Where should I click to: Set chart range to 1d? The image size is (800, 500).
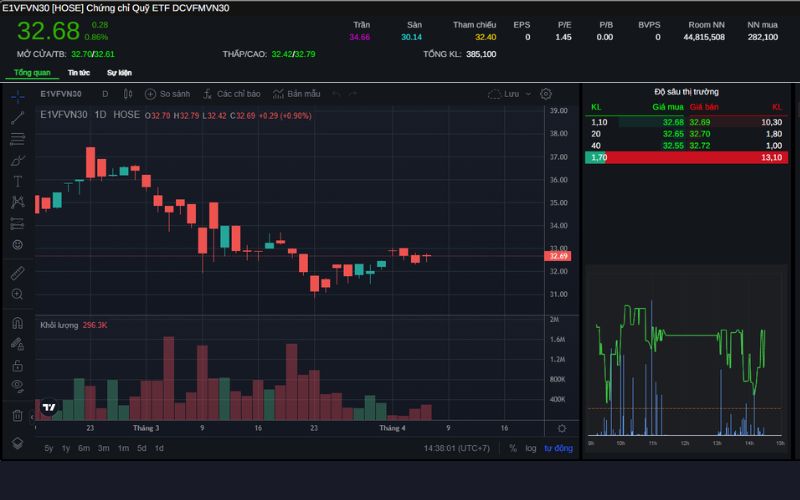[159, 448]
